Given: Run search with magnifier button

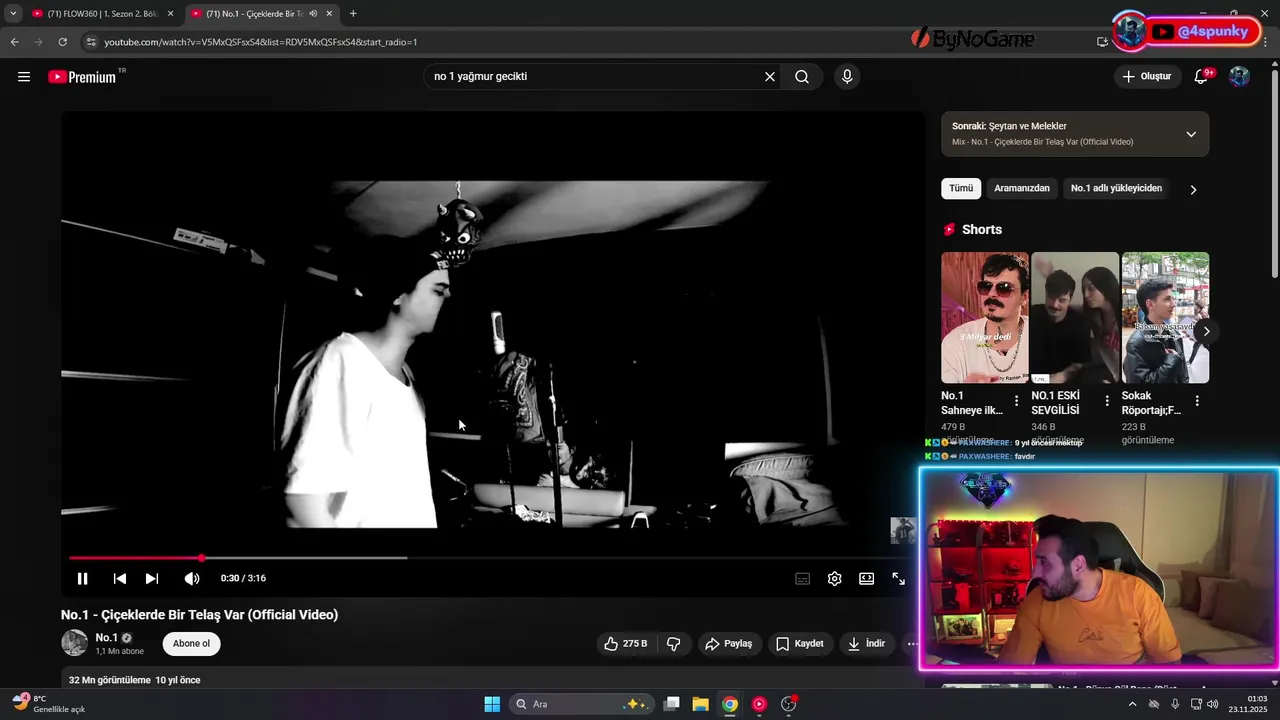Looking at the screenshot, I should pyautogui.click(x=802, y=77).
